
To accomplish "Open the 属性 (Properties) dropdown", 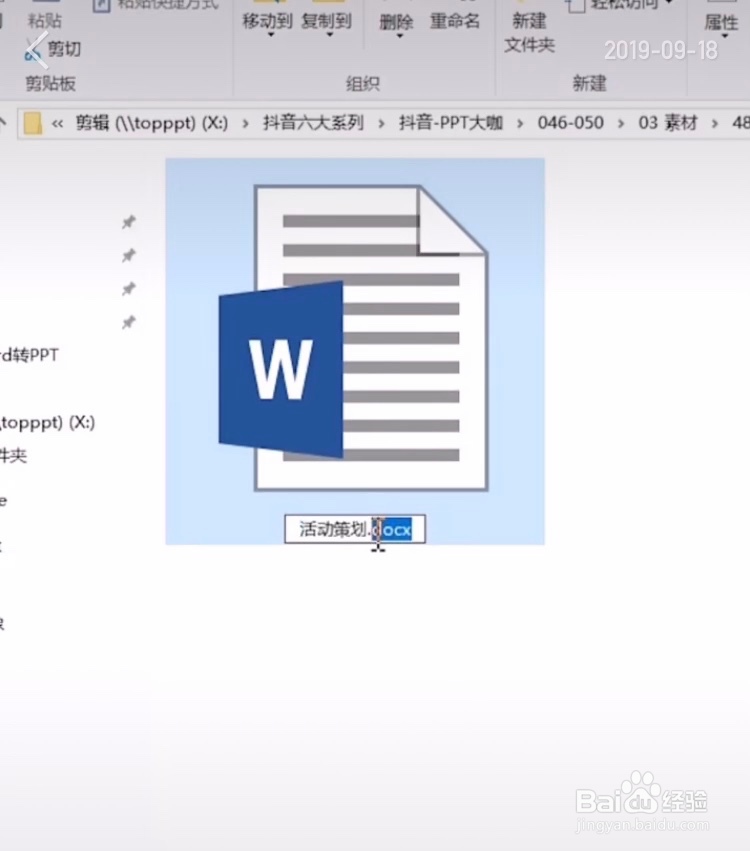I will pyautogui.click(x=721, y=25).
